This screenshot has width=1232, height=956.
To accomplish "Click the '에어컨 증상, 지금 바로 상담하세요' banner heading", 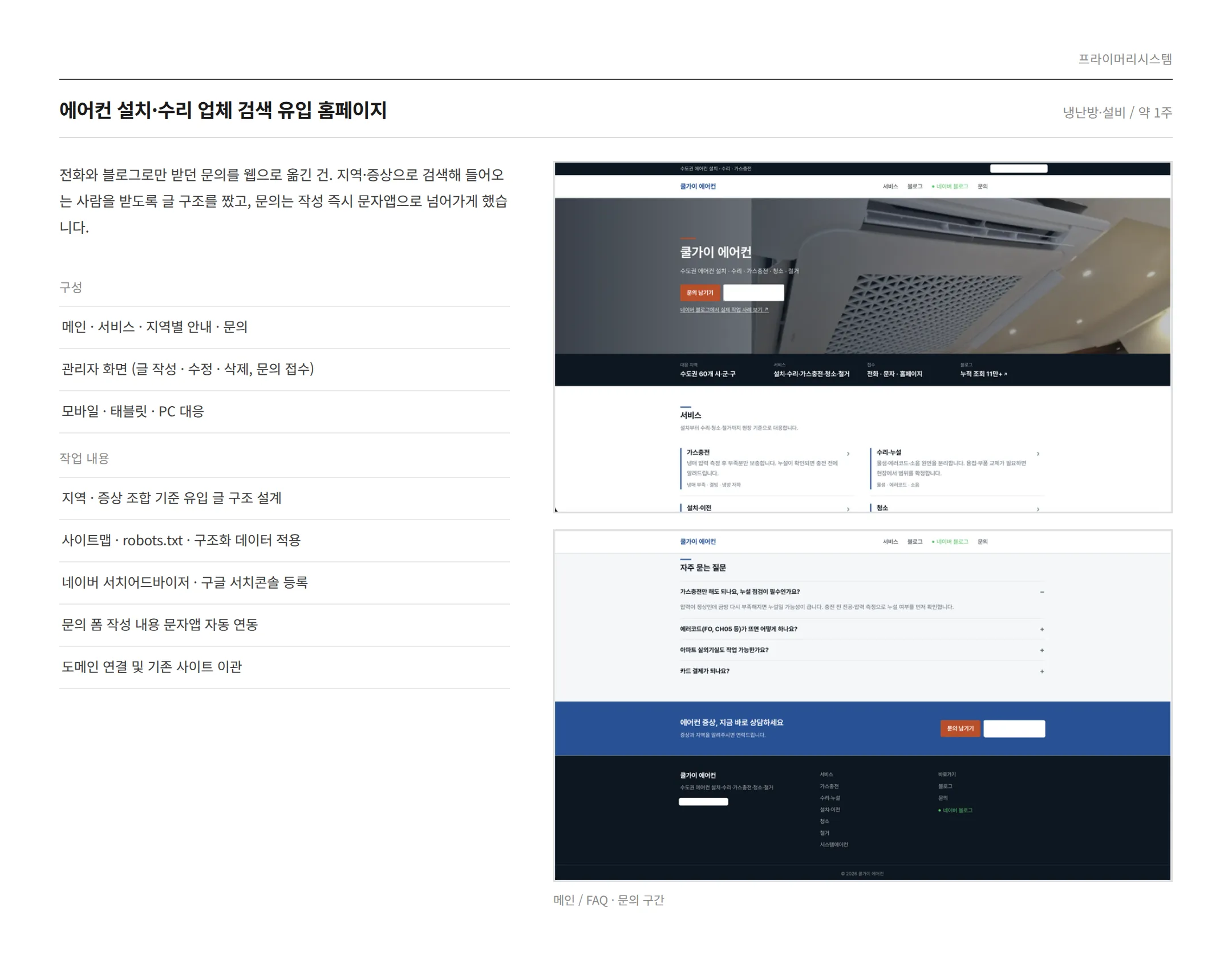I will 731,723.
